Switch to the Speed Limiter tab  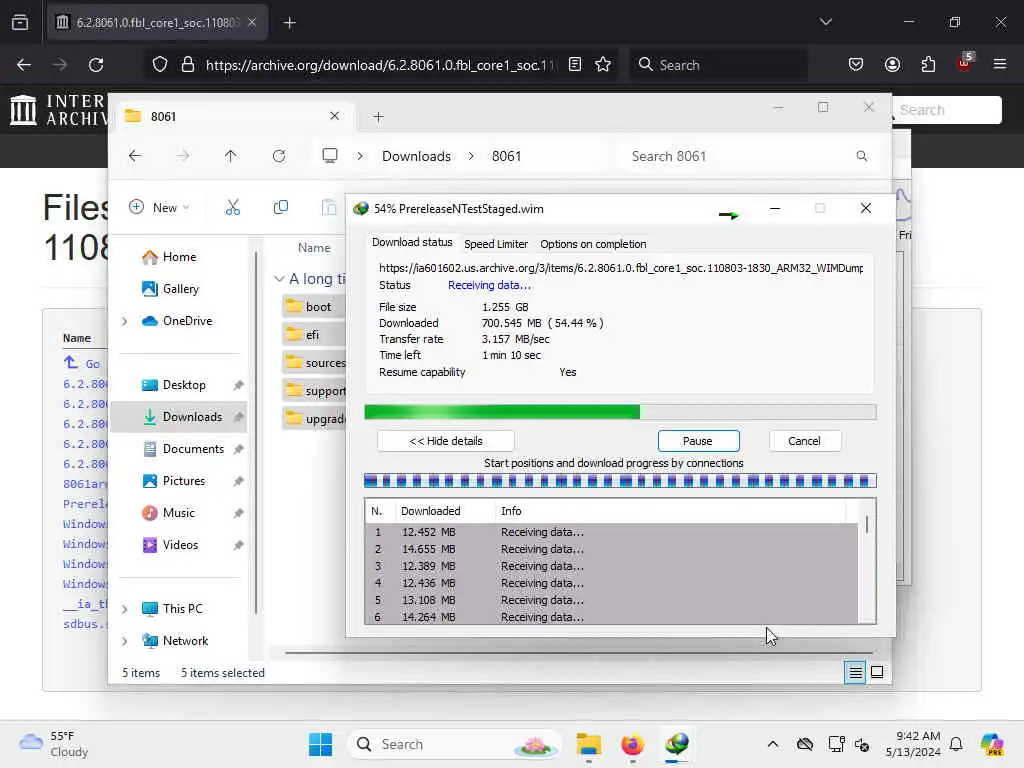pyautogui.click(x=496, y=244)
